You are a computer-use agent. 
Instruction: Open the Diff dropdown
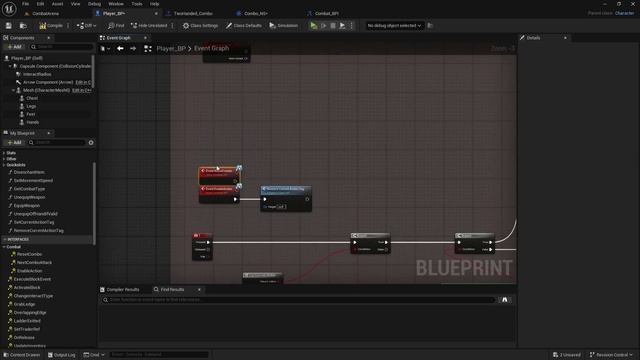(x=87, y=25)
